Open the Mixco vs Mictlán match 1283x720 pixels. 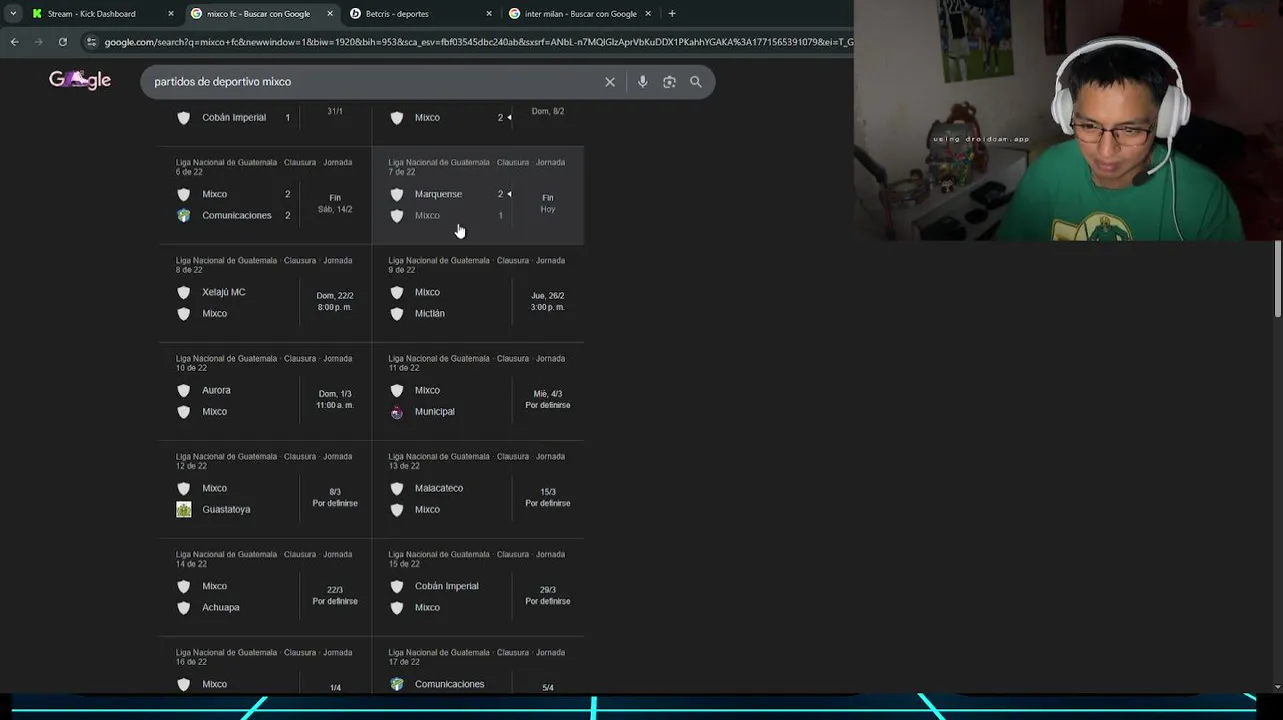478,293
